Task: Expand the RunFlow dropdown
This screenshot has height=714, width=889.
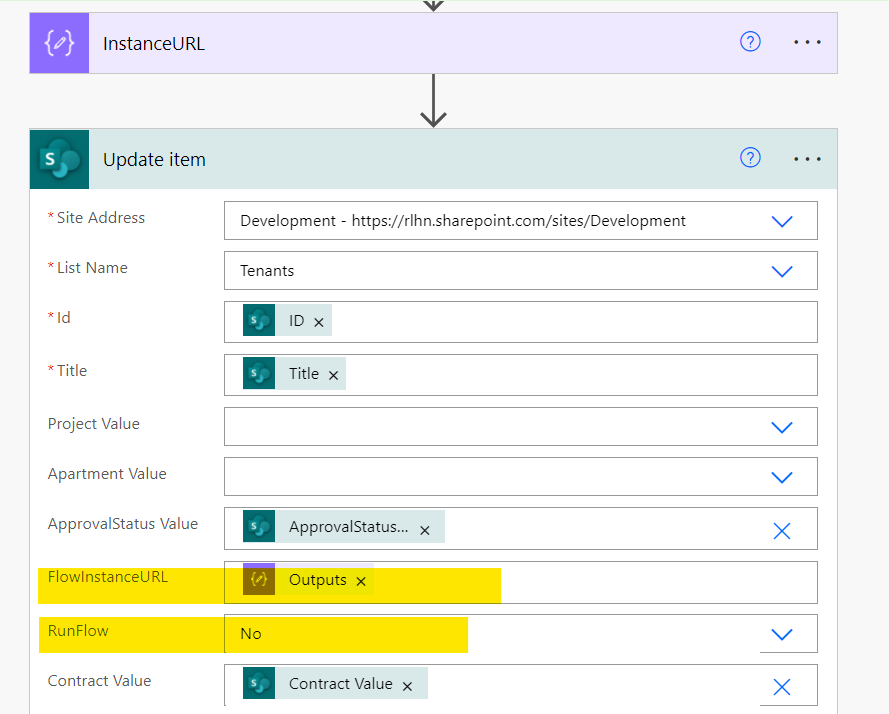Action: tap(782, 634)
